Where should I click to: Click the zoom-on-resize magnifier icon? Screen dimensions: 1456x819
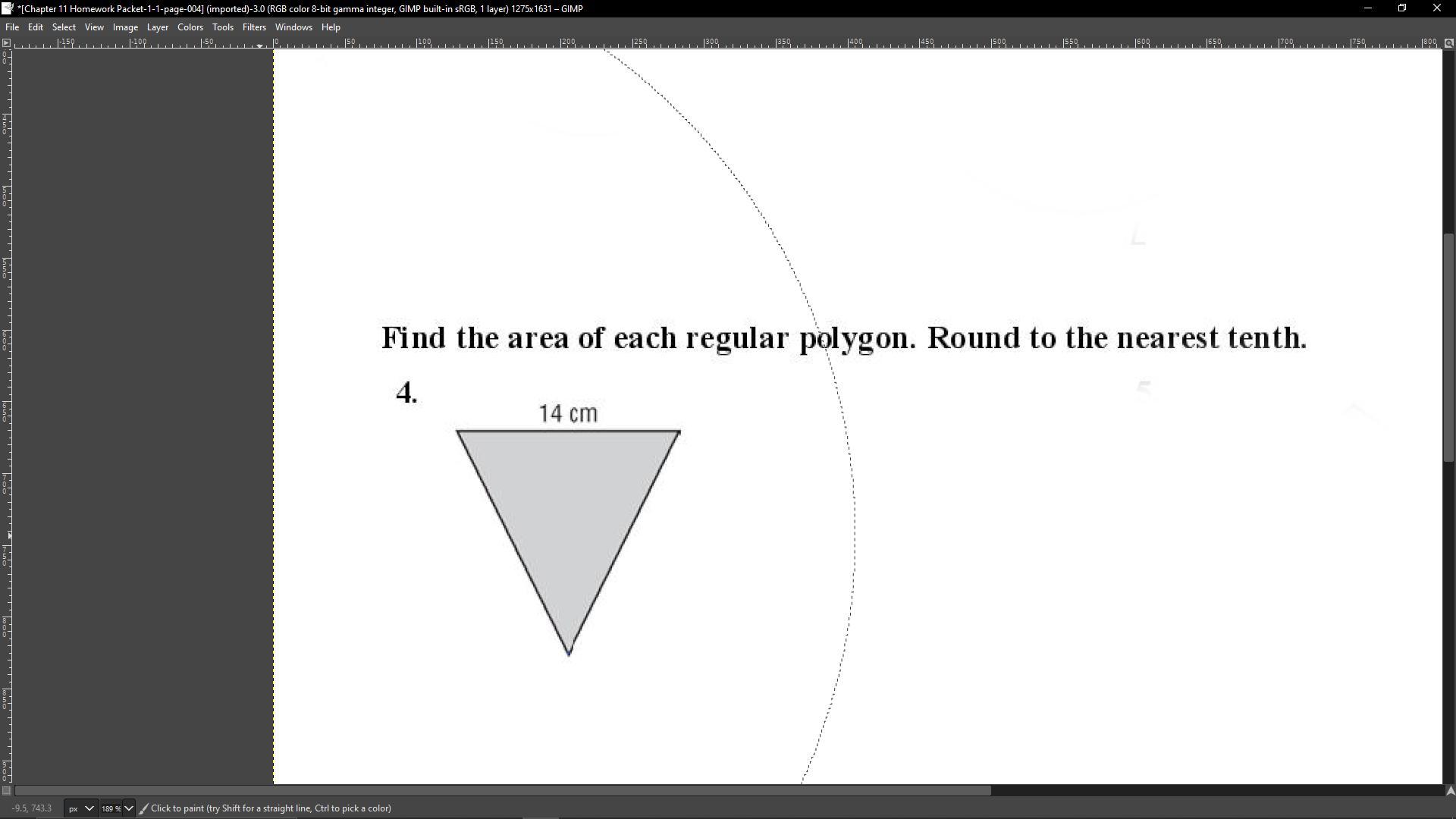coord(1448,43)
